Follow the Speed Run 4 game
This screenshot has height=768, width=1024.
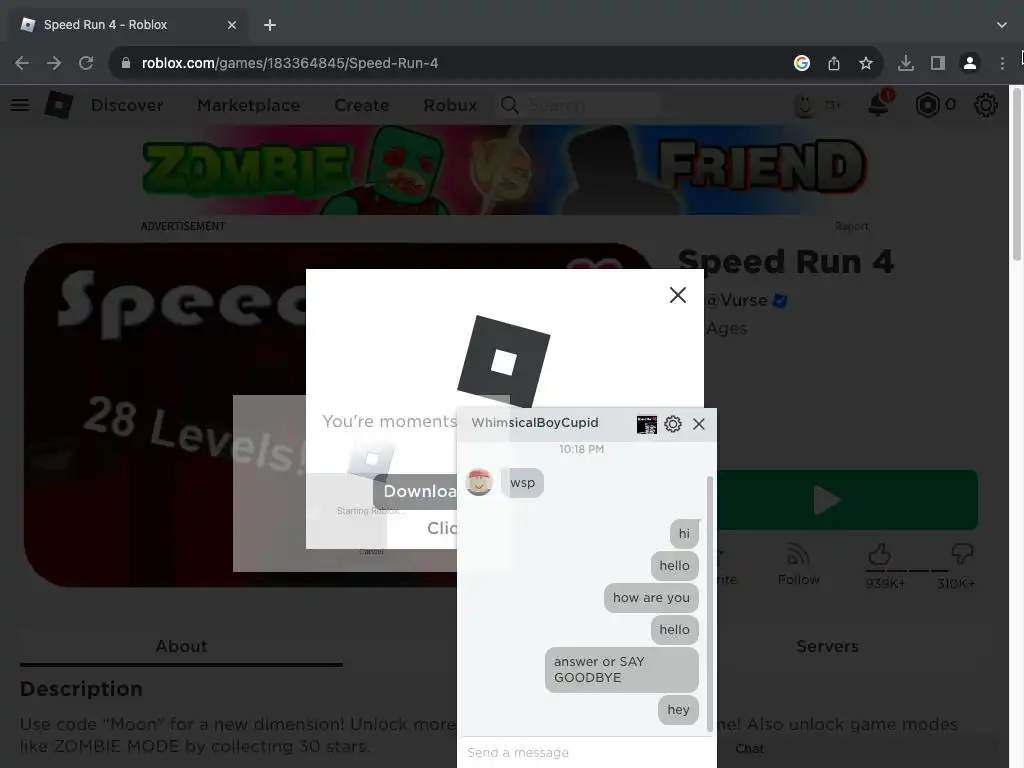(x=798, y=564)
